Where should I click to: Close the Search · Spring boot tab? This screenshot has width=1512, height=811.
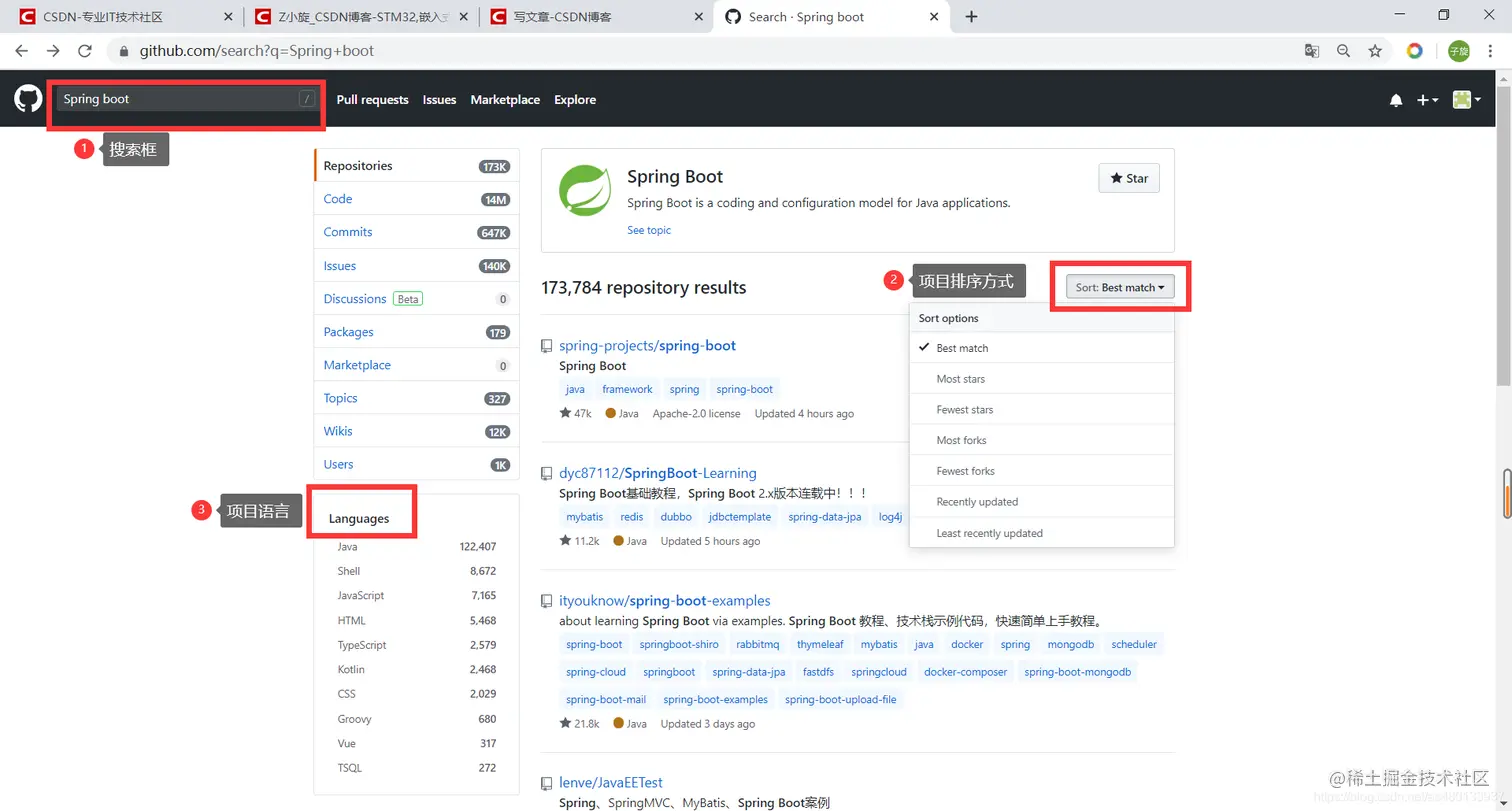(935, 17)
